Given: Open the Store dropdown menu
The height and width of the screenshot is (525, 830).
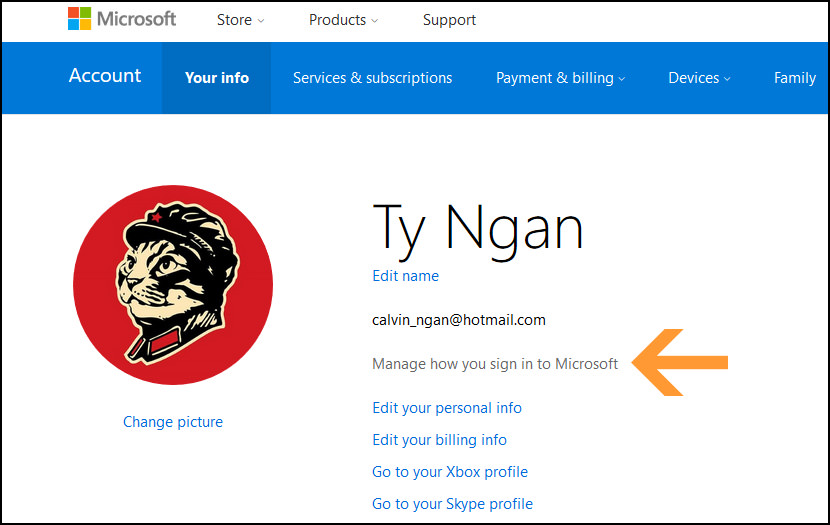Looking at the screenshot, I should (x=240, y=20).
